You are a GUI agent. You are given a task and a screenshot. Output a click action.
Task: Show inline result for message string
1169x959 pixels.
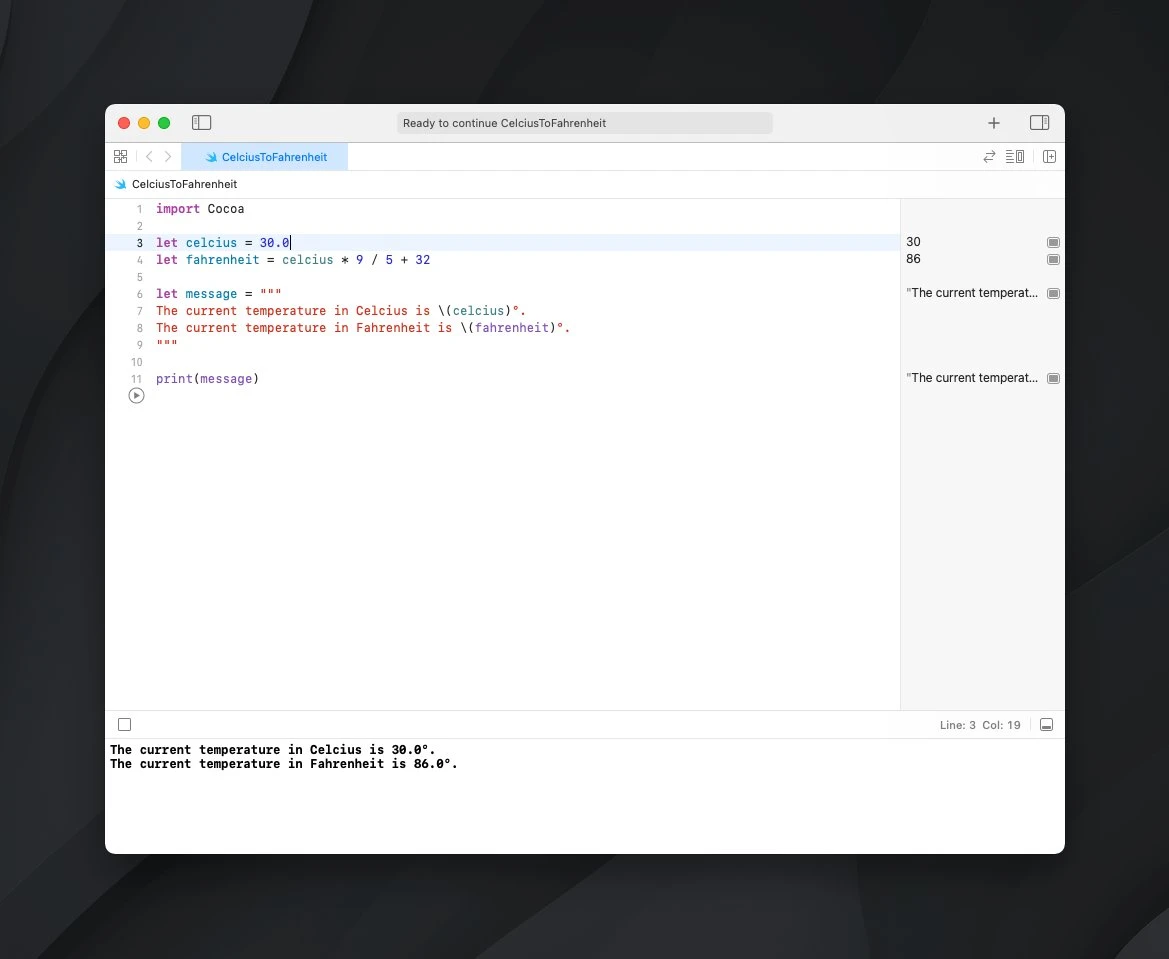tap(1053, 294)
